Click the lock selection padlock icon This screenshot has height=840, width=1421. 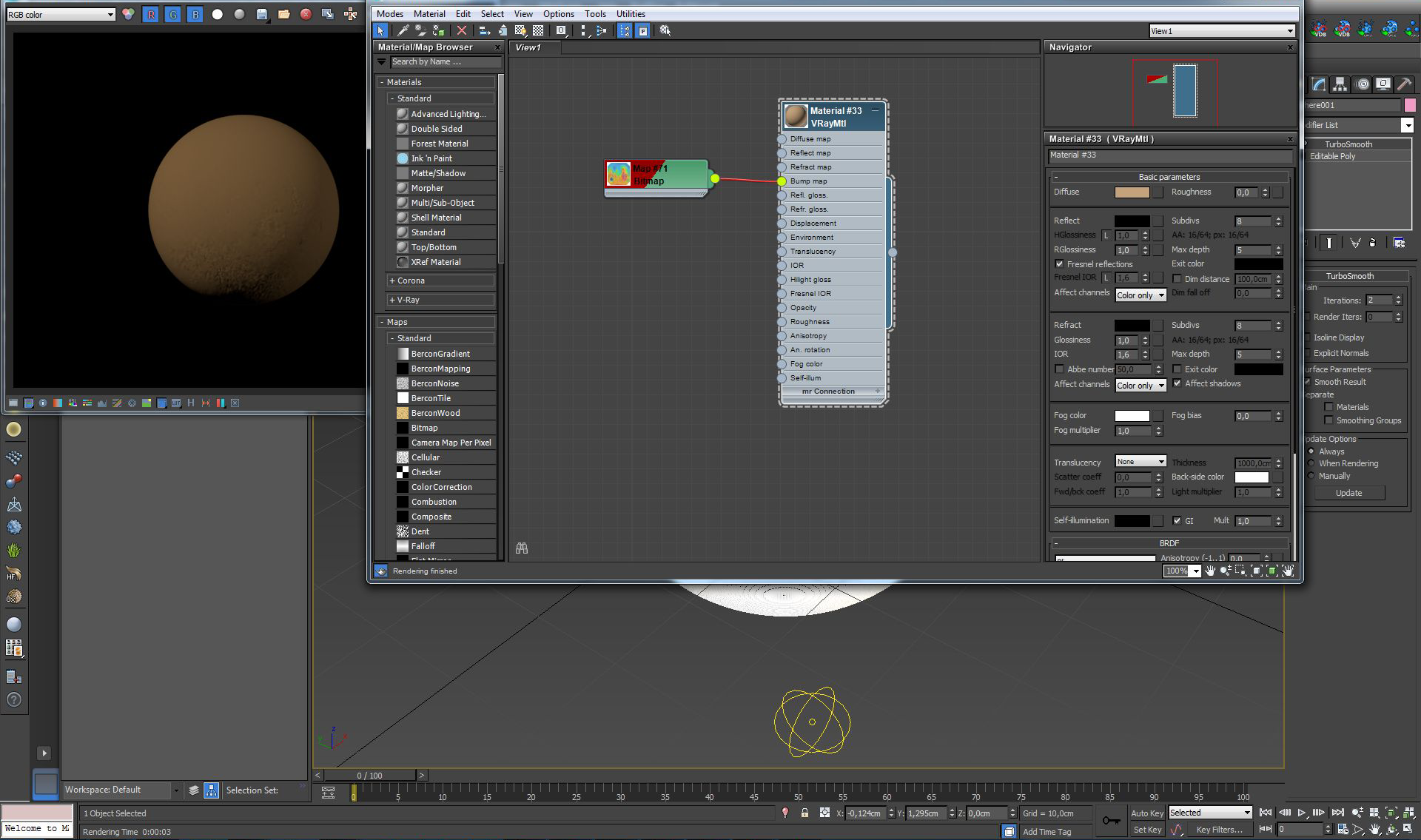804,813
